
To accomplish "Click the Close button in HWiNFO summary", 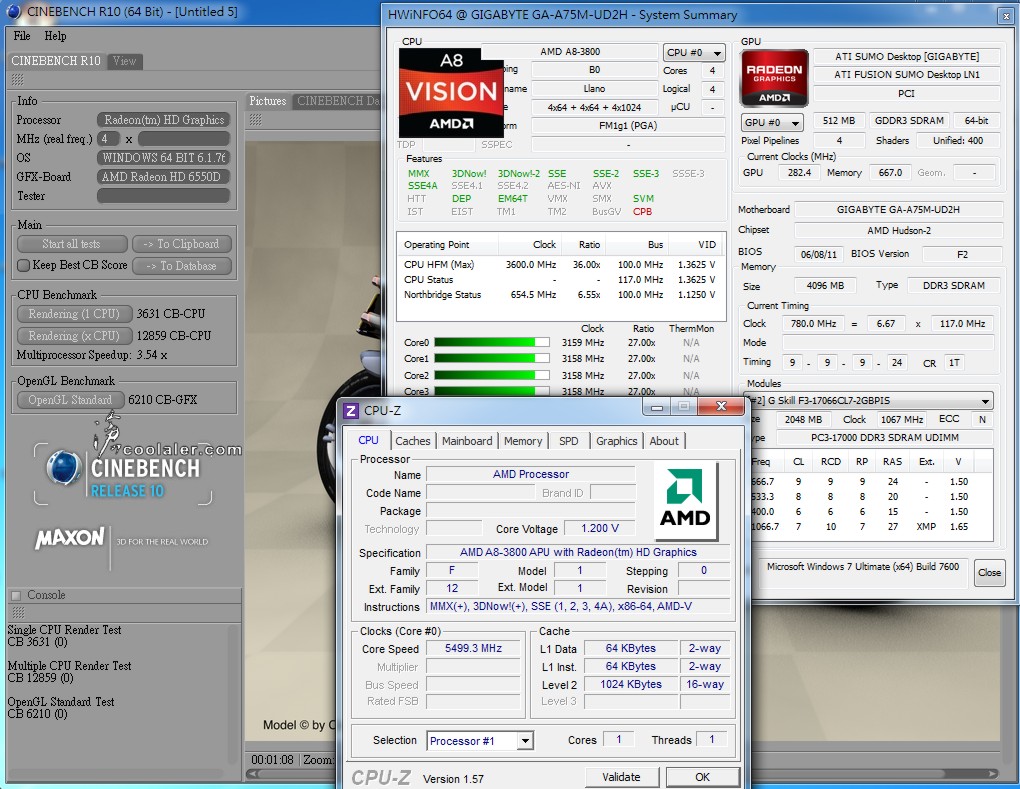I will pyautogui.click(x=989, y=572).
